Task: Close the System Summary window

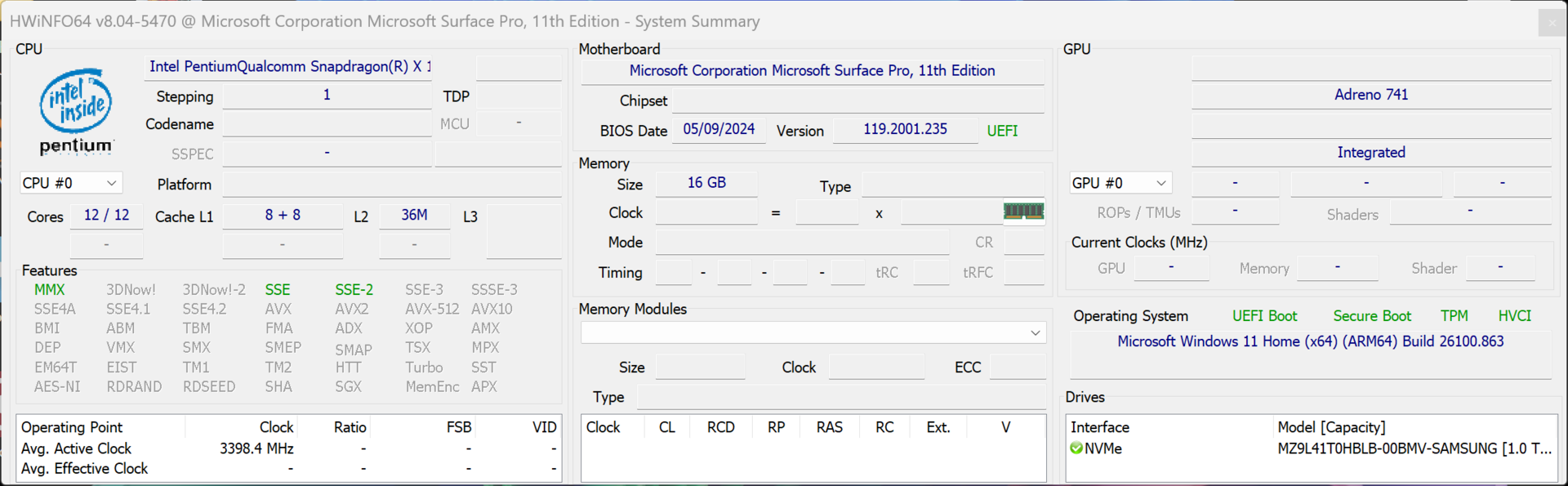Action: pyautogui.click(x=1552, y=22)
